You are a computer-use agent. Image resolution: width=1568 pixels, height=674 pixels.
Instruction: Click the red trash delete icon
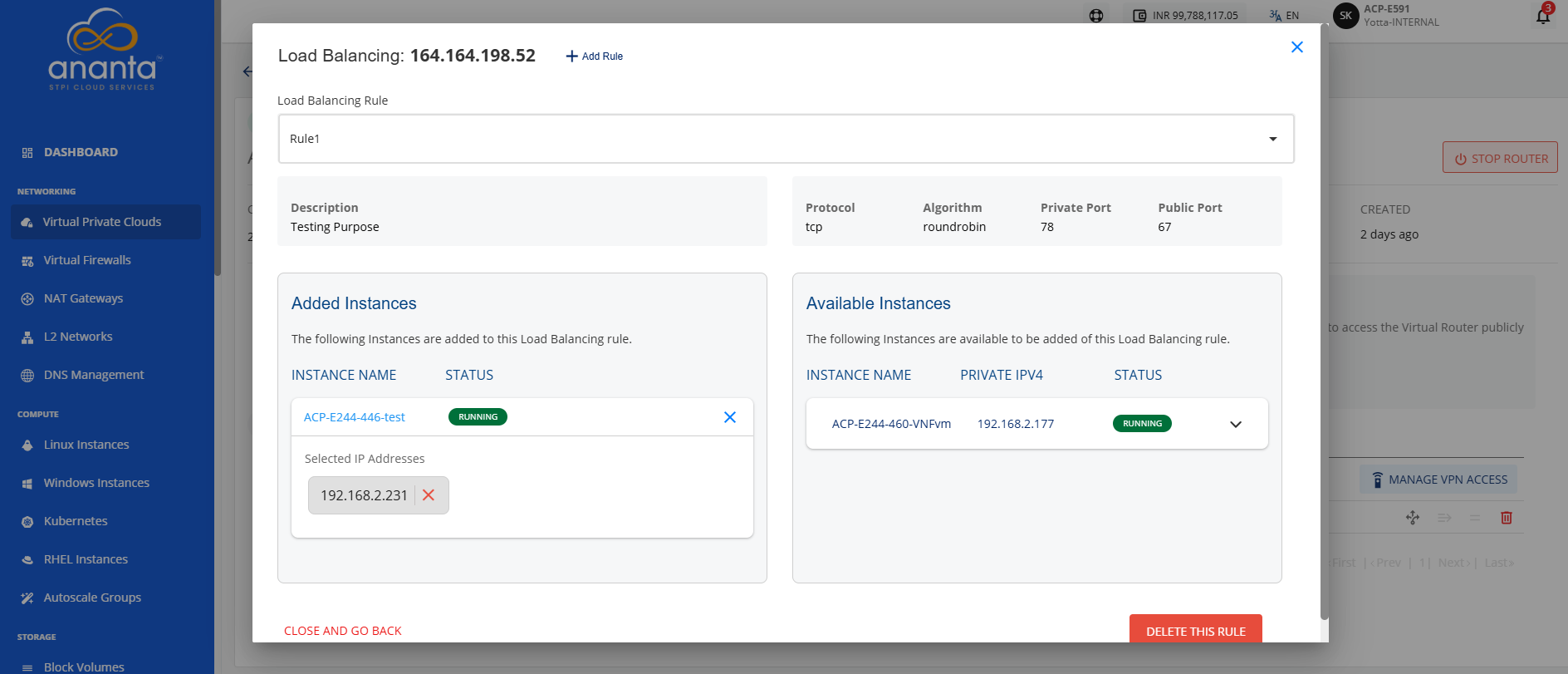tap(1507, 518)
